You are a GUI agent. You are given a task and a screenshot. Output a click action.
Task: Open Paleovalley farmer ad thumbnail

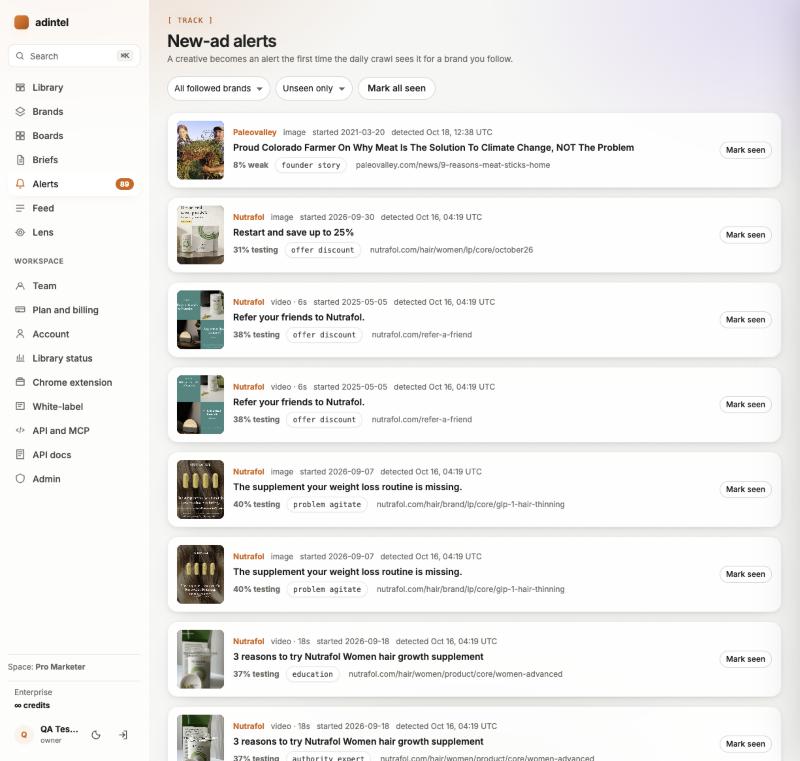pyautogui.click(x=200, y=150)
